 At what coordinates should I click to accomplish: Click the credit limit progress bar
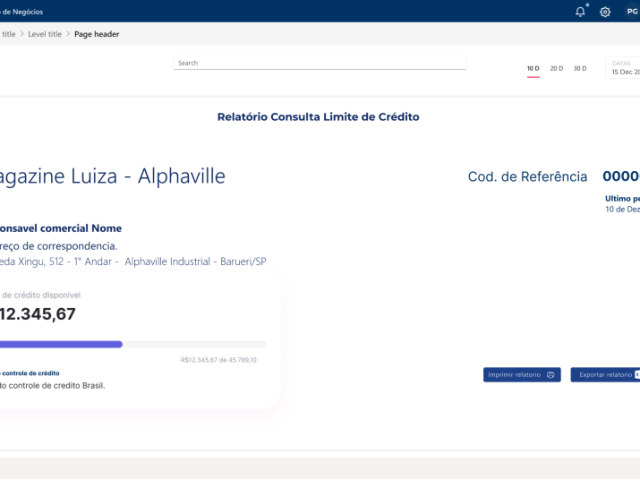[133, 344]
